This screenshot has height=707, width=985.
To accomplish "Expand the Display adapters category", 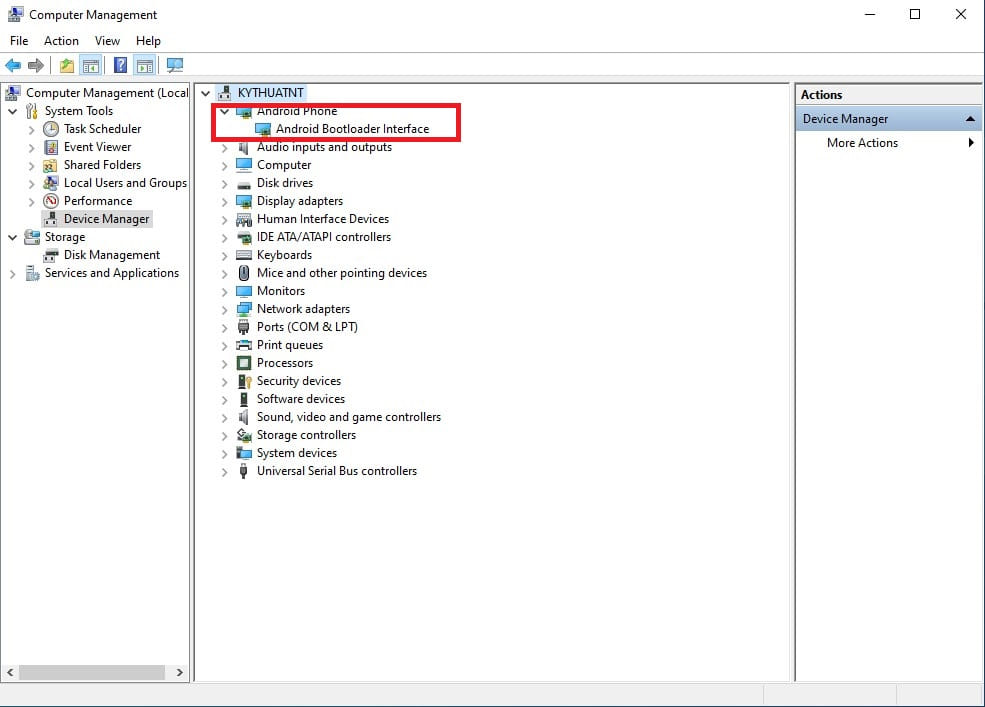I will tap(224, 202).
